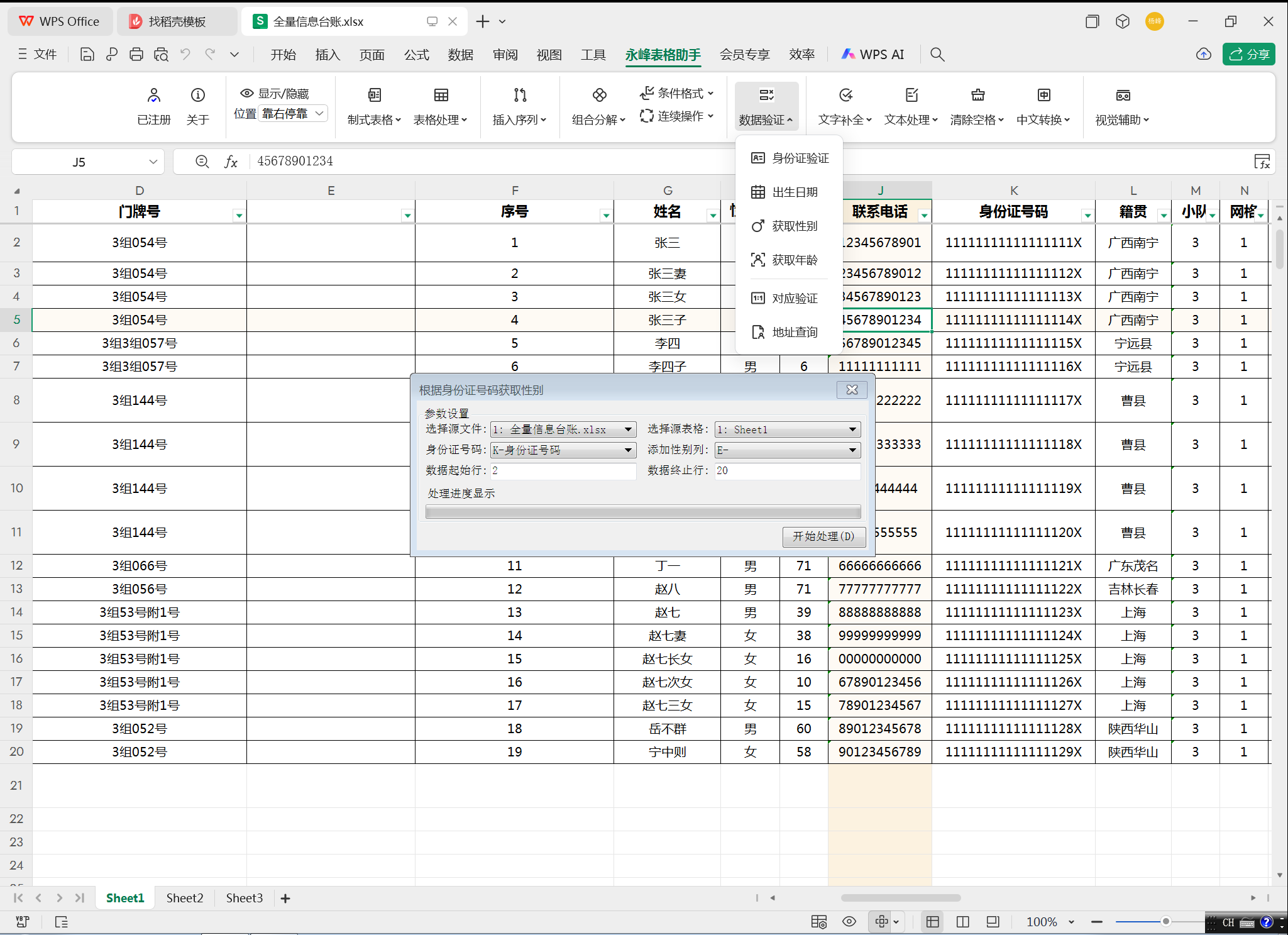Click the 分享 button

(x=1248, y=54)
